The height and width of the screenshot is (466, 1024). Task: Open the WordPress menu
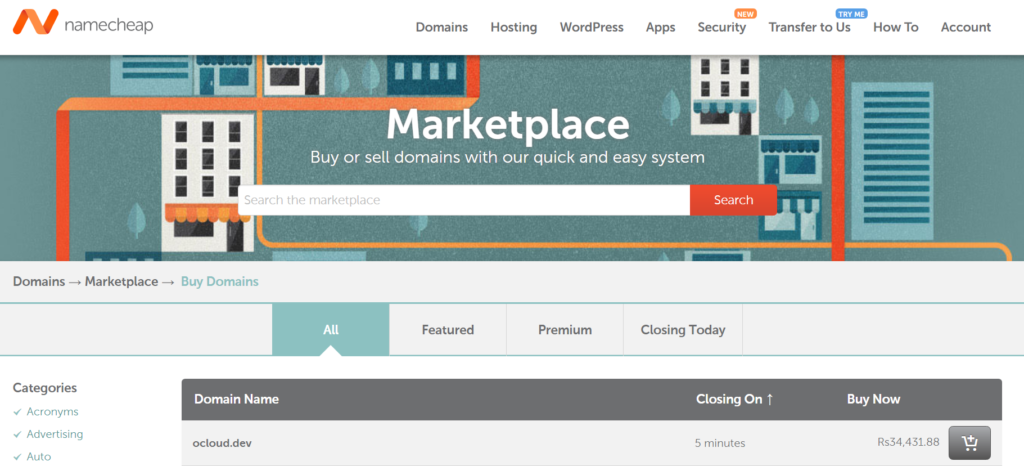click(592, 27)
